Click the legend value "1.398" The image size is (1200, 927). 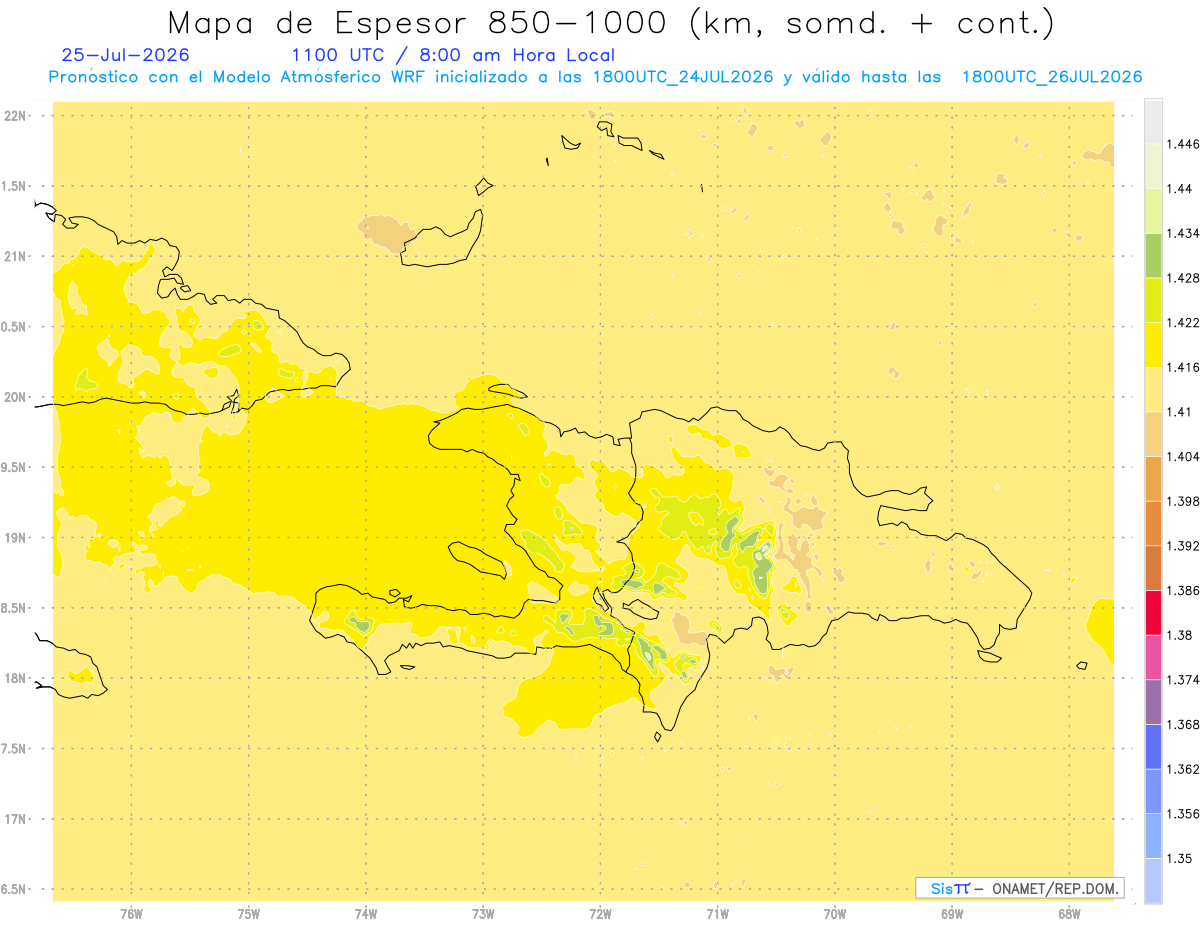coord(1183,501)
